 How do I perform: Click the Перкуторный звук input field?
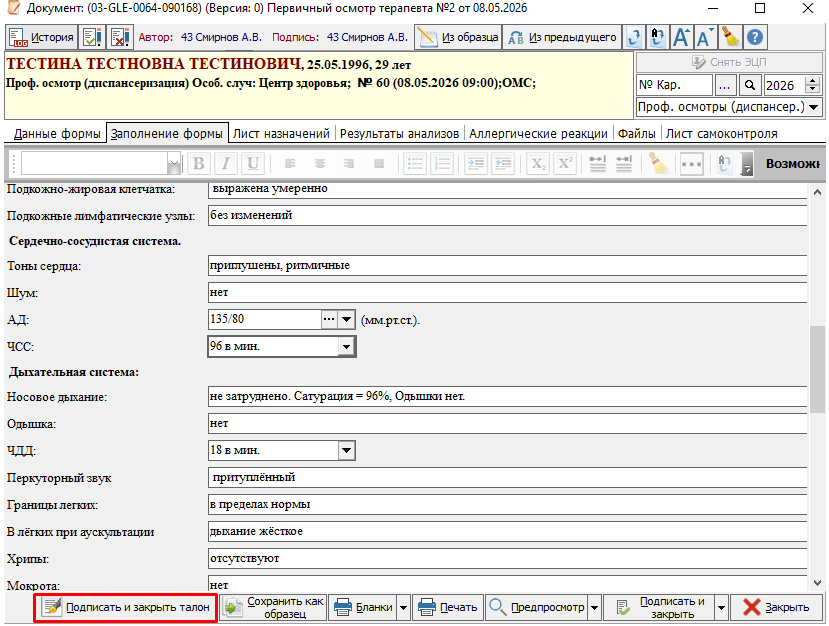(x=508, y=477)
